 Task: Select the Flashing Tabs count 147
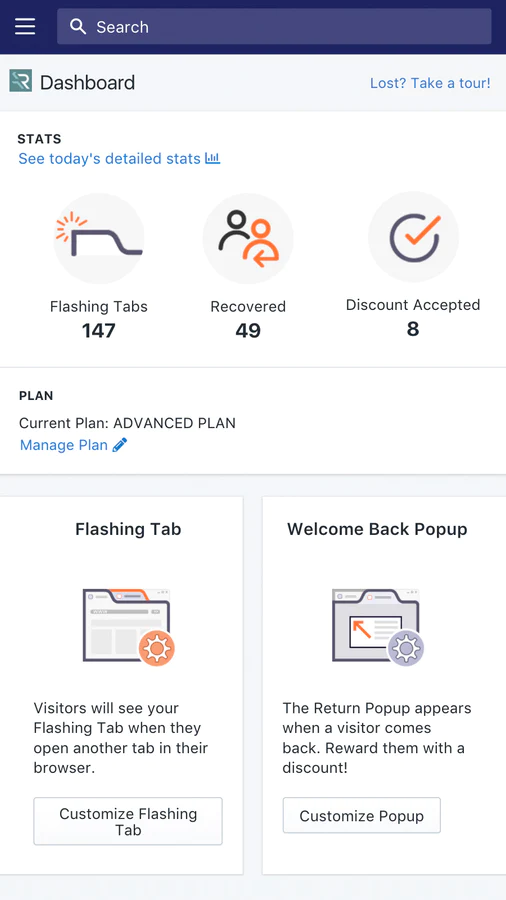(x=99, y=331)
